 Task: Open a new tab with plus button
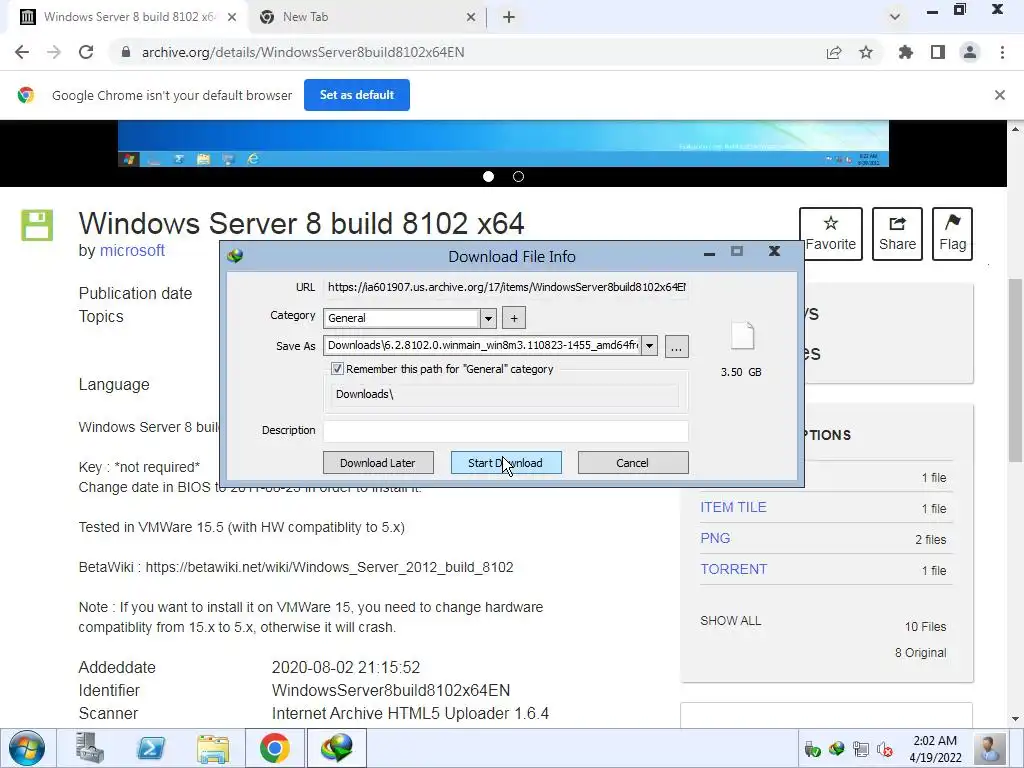(x=509, y=17)
